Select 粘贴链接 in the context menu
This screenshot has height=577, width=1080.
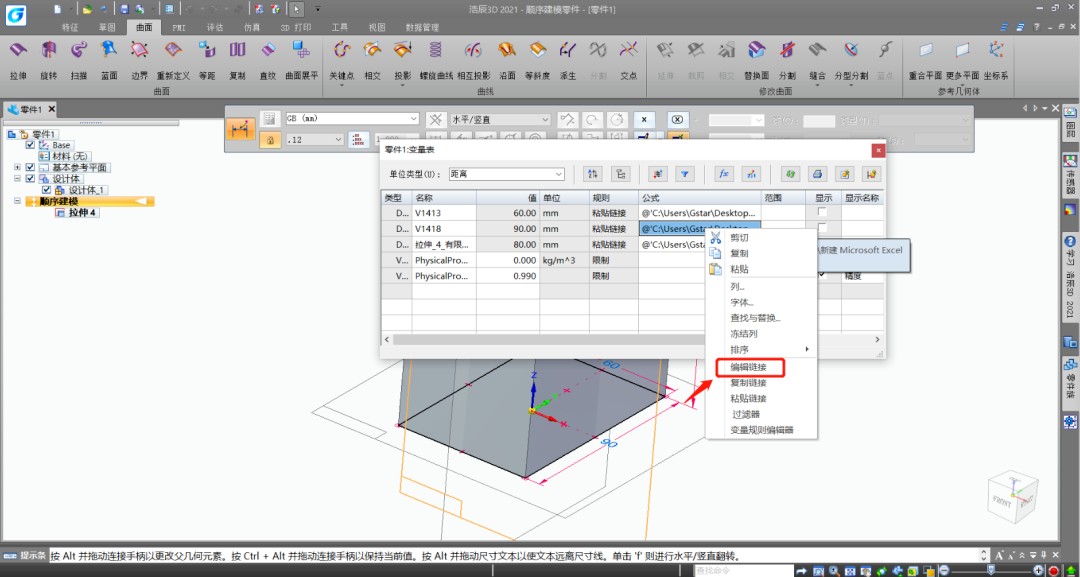[x=749, y=398]
